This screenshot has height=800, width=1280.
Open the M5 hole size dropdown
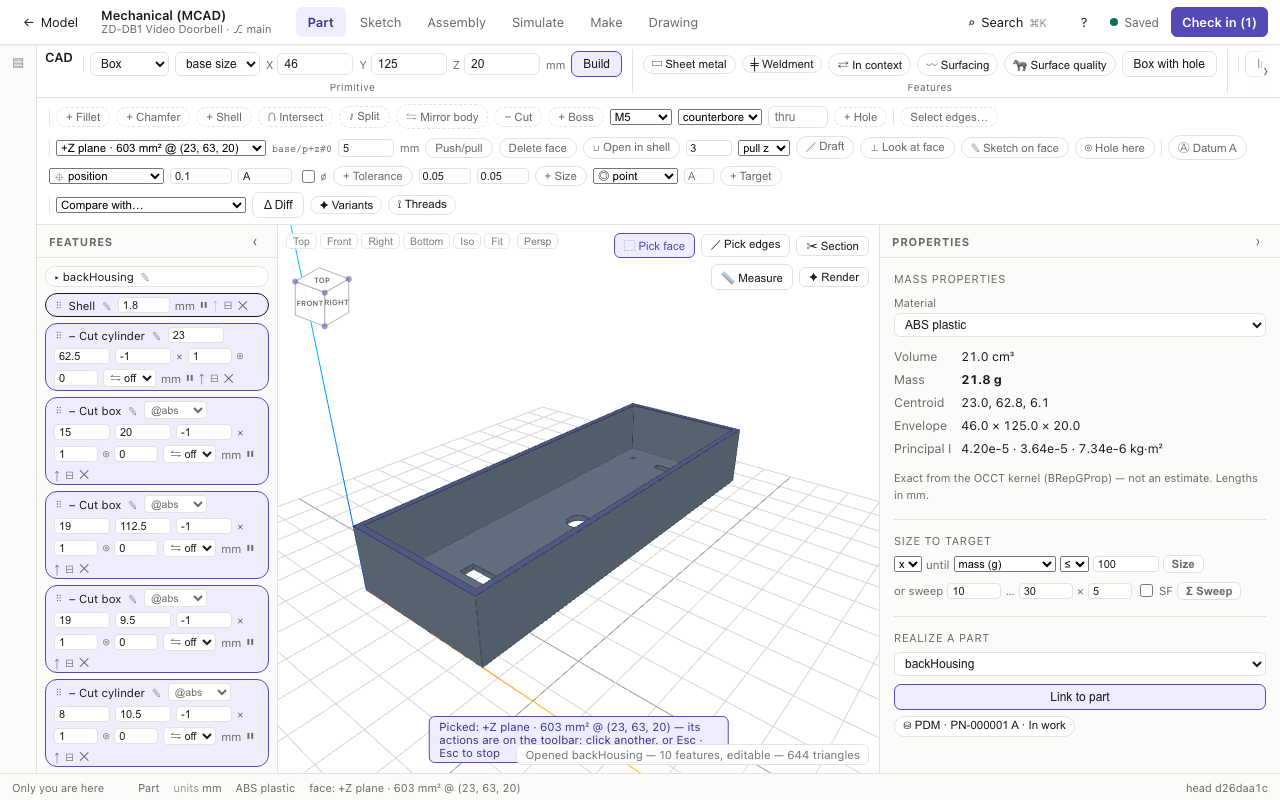pyautogui.click(x=641, y=117)
